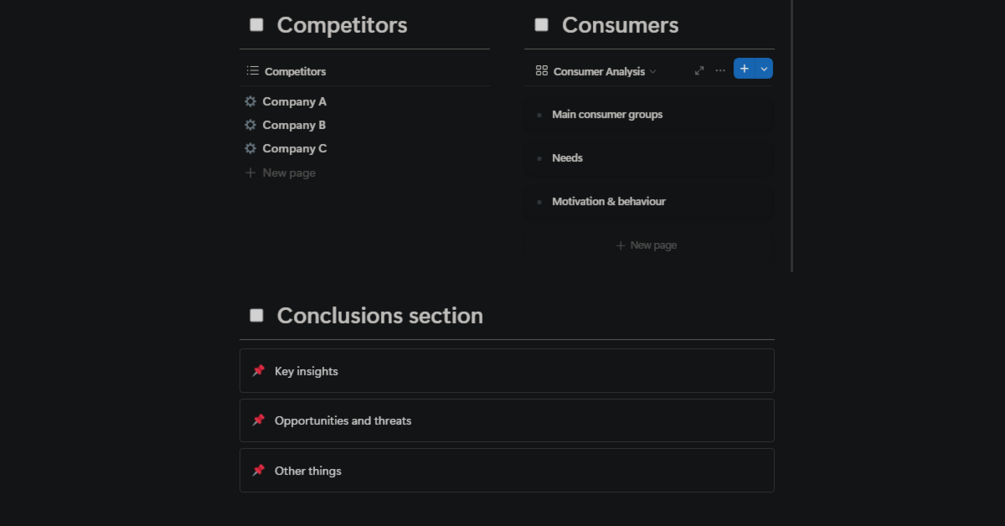1005x526 pixels.
Task: Expand the Consumer Analysis view dropdown
Action: (653, 72)
